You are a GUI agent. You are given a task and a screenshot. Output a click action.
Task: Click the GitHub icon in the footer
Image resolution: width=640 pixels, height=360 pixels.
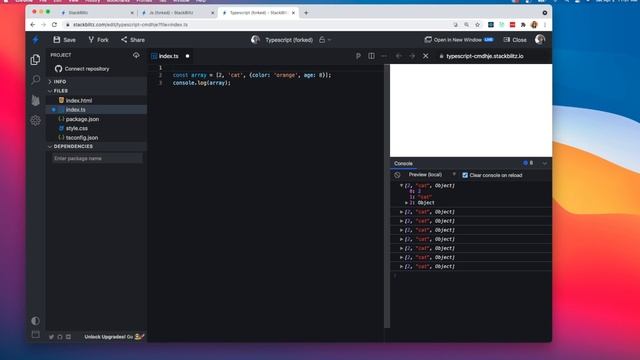(60, 337)
